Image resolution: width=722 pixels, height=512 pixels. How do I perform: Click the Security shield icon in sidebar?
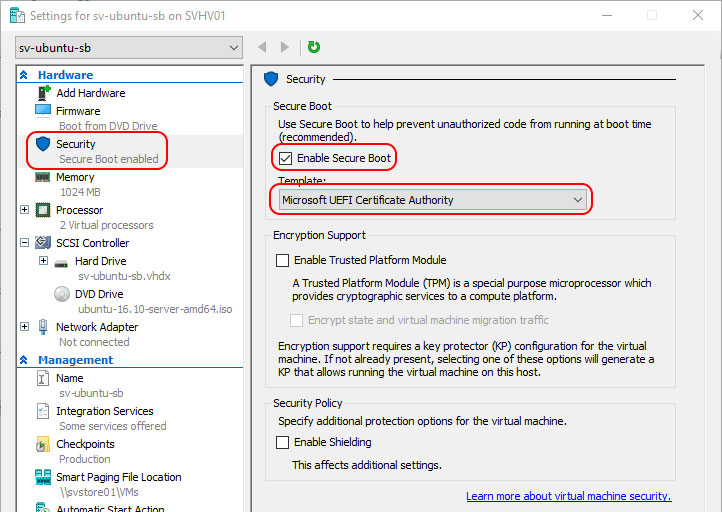(43, 144)
